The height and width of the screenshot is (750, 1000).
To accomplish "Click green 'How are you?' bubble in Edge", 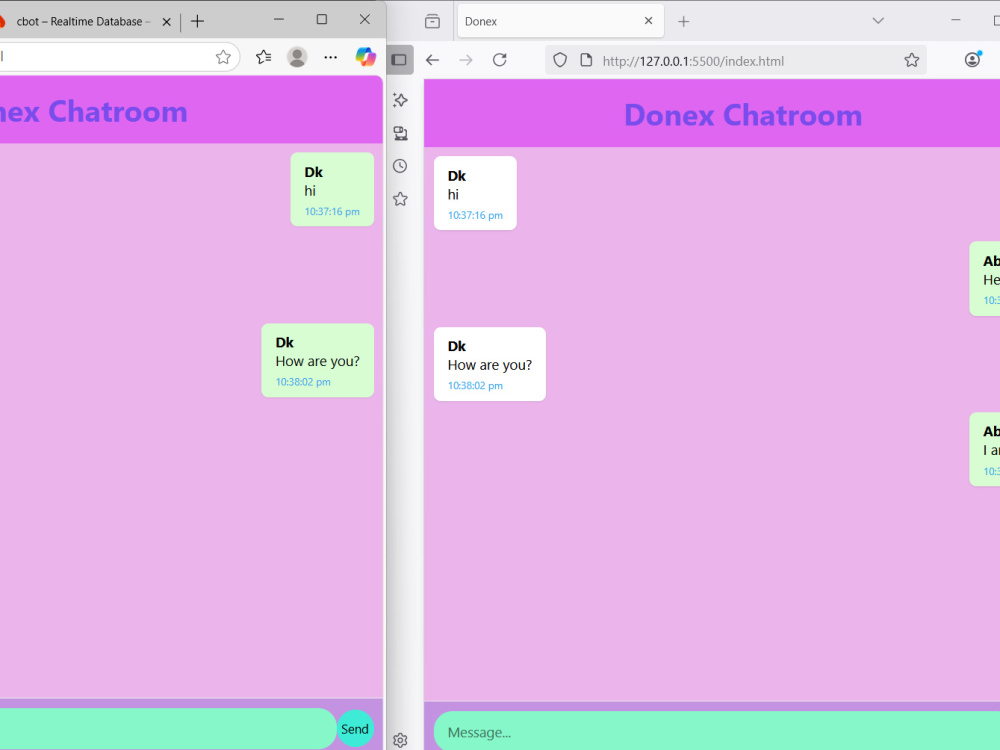I will click(318, 360).
